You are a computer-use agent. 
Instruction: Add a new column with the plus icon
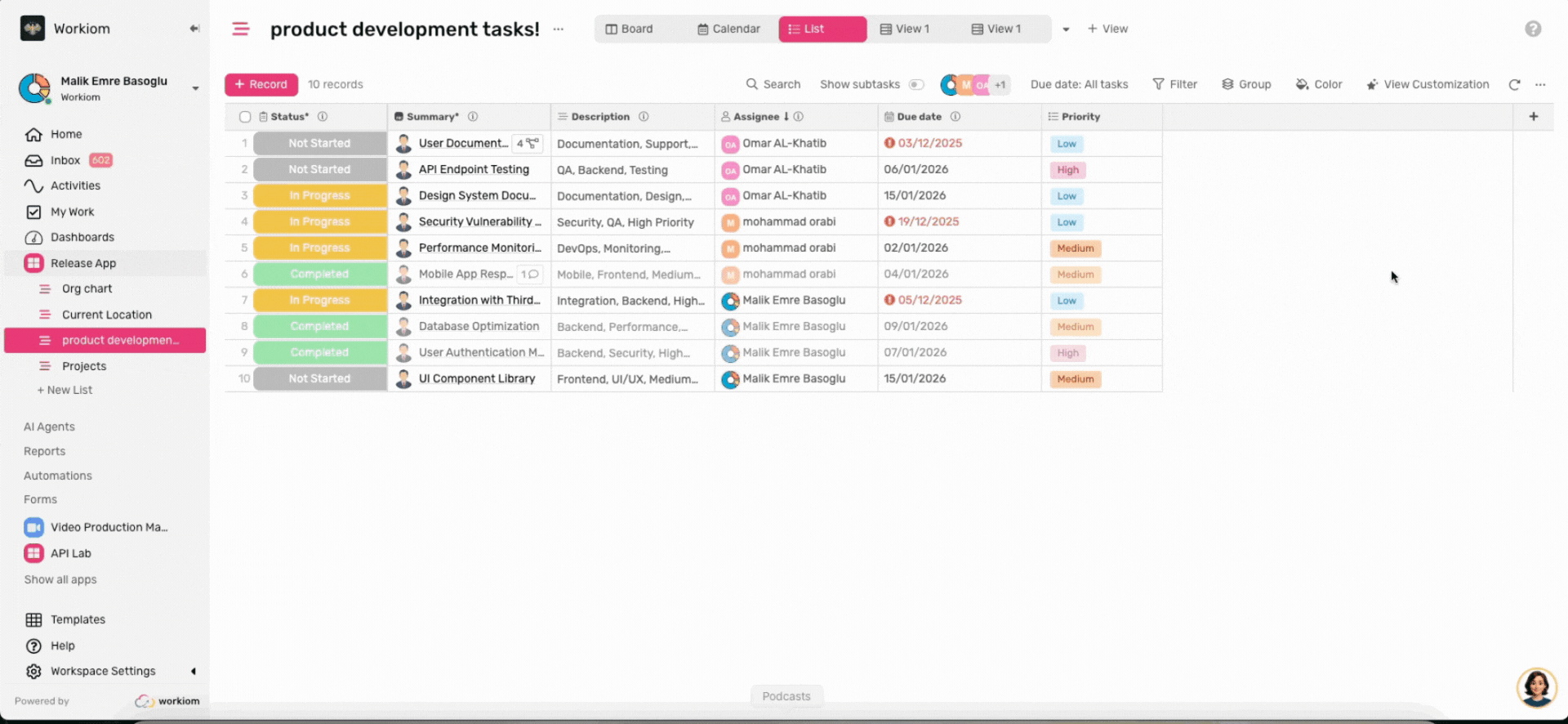(x=1533, y=117)
